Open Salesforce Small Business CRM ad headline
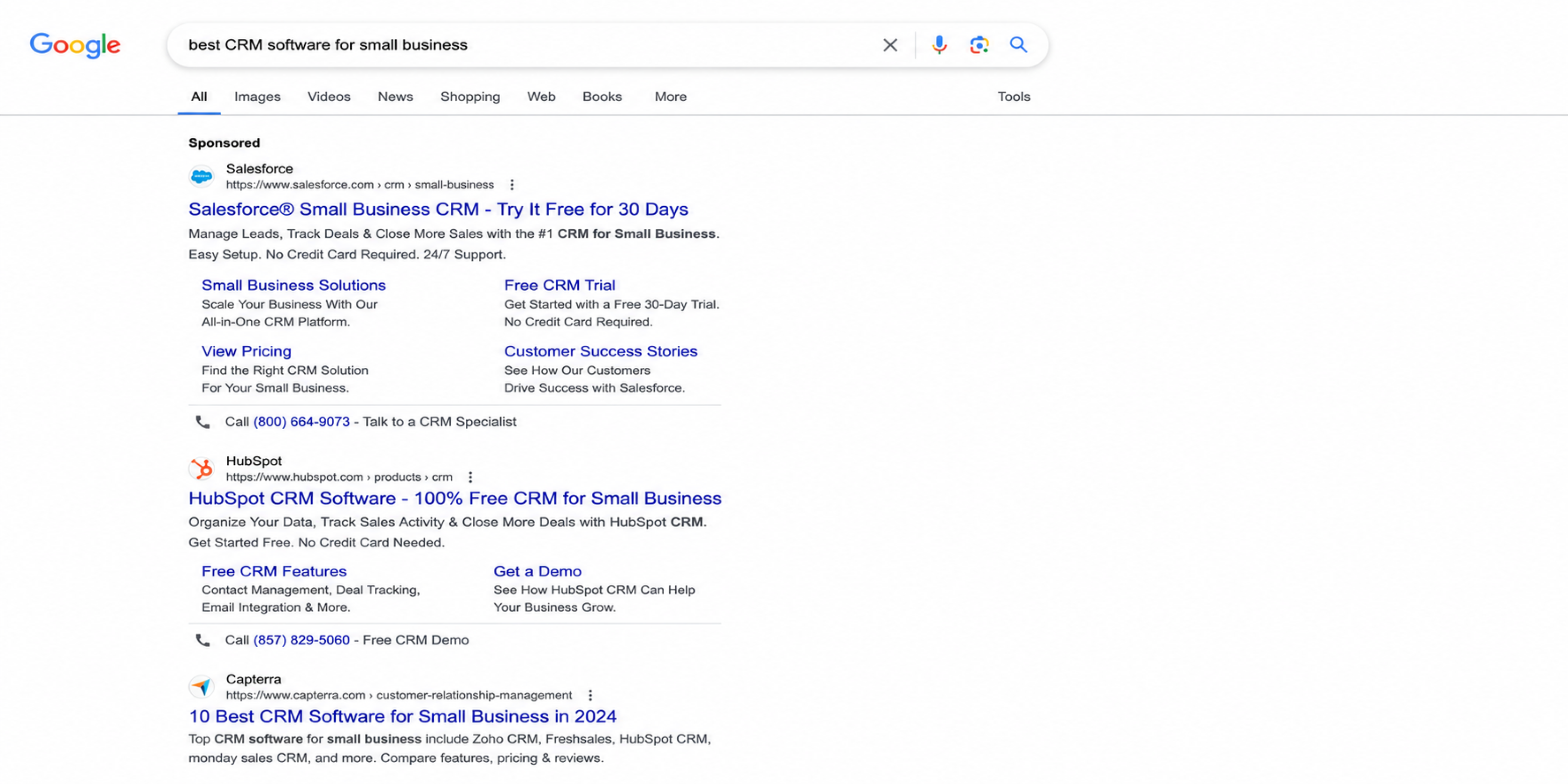The width and height of the screenshot is (1568, 784). point(438,210)
